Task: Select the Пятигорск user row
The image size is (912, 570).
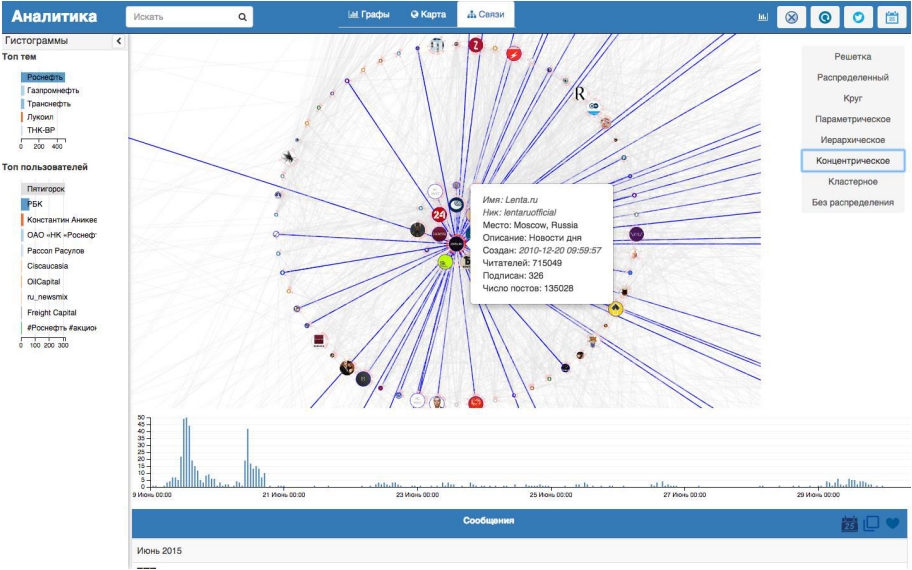Action: [44, 189]
